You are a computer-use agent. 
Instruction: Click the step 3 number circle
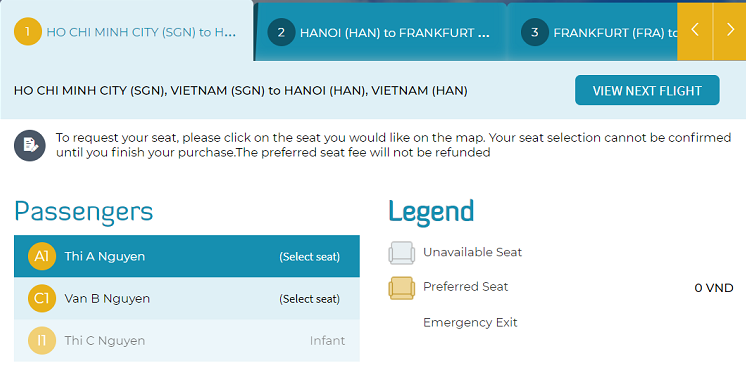click(x=535, y=32)
